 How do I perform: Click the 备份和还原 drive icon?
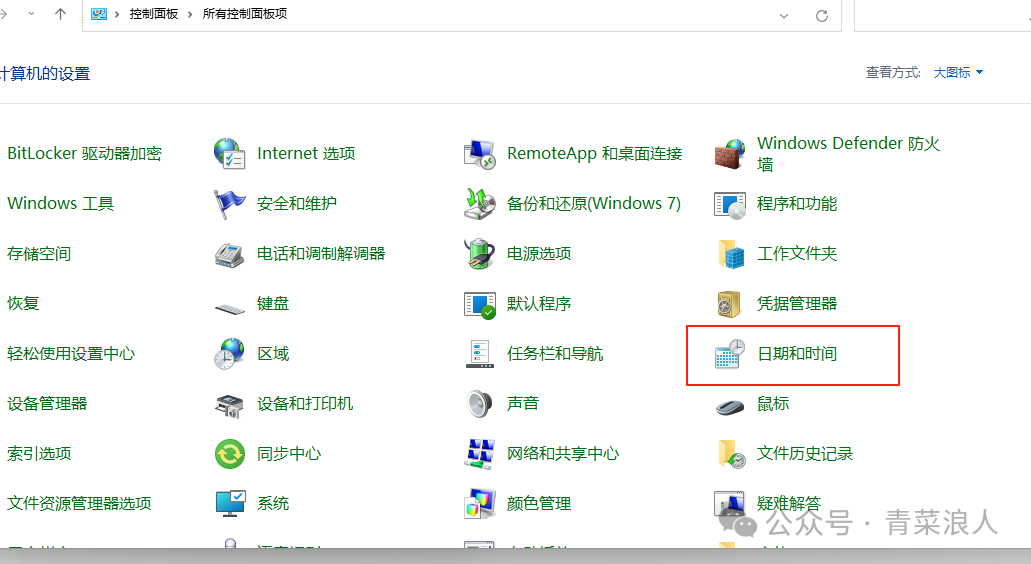pyautogui.click(x=479, y=204)
